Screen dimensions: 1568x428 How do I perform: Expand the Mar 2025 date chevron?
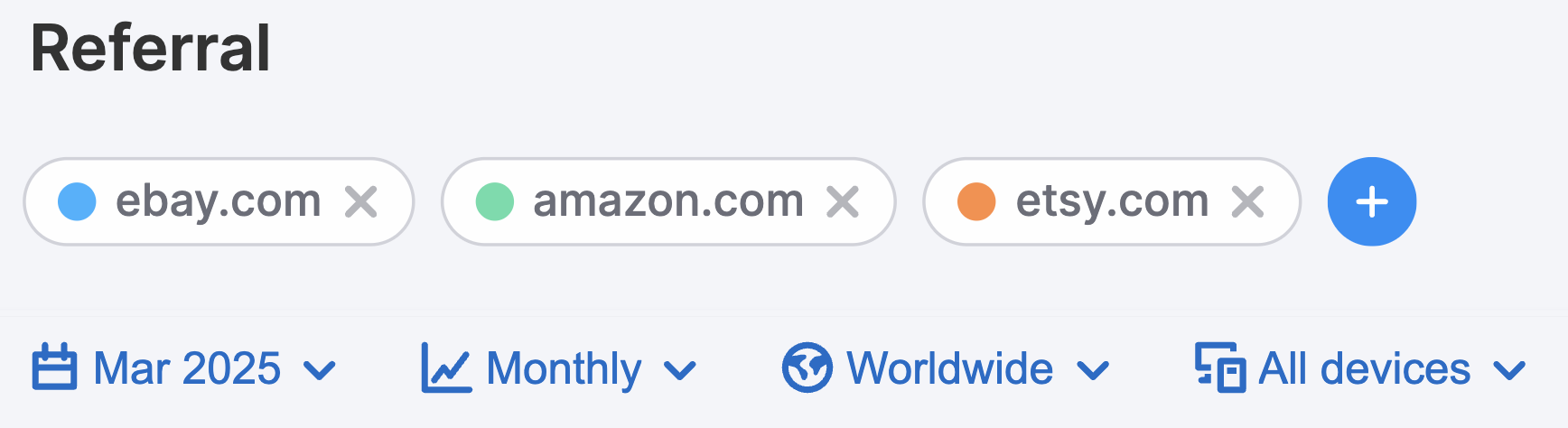pos(320,369)
